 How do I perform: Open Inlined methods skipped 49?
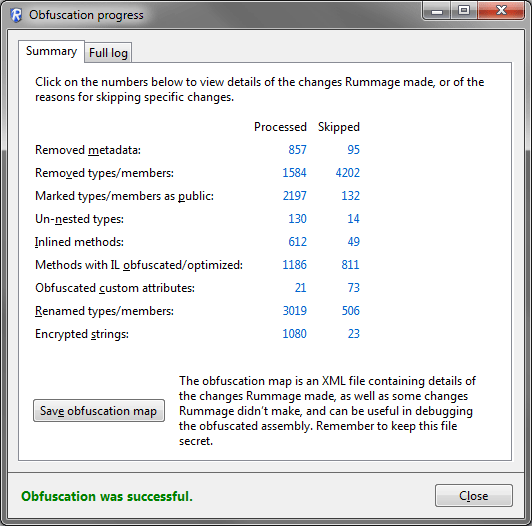coord(353,242)
